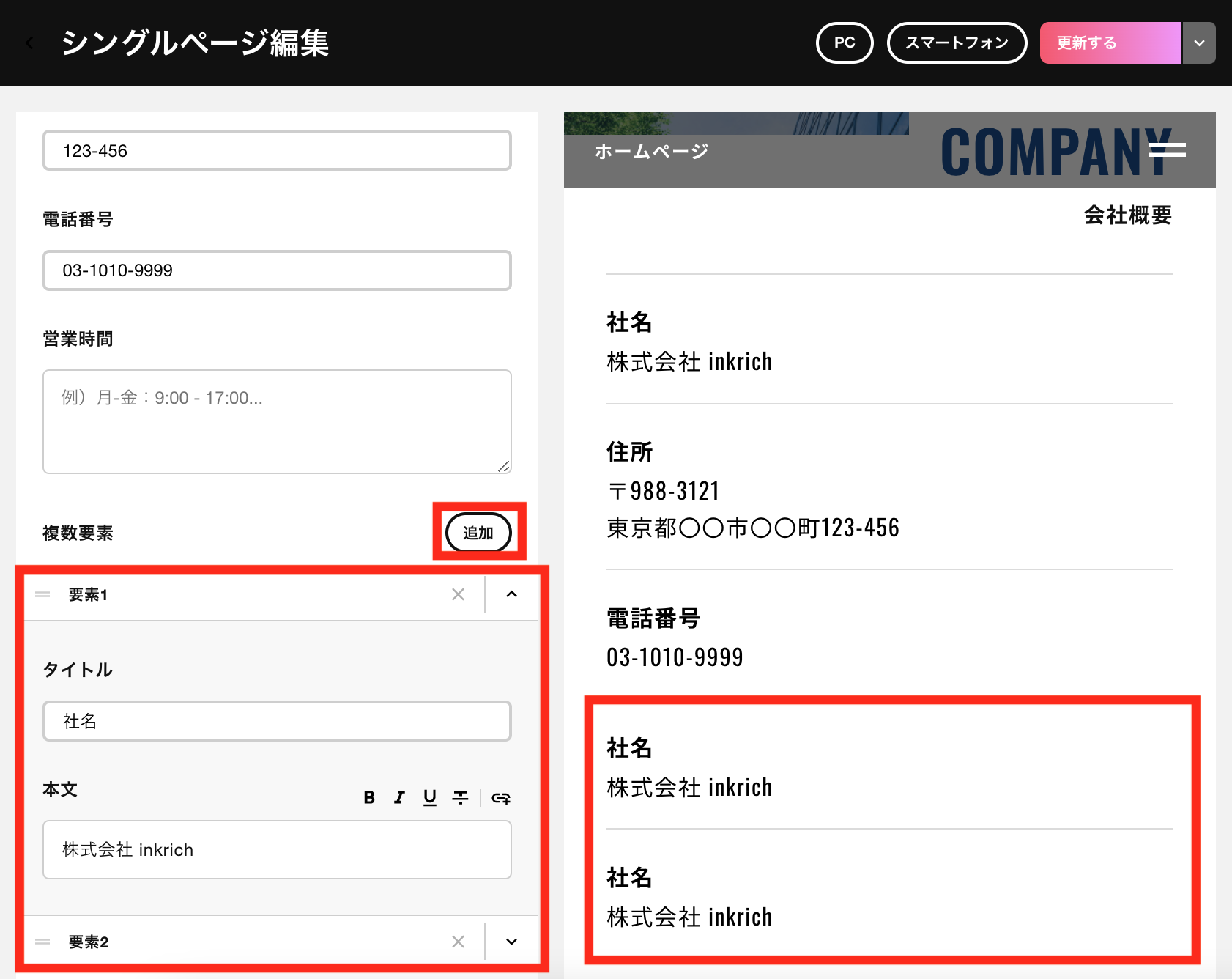
Task: Click the 会社概要 heading in preview
Action: point(1128,215)
